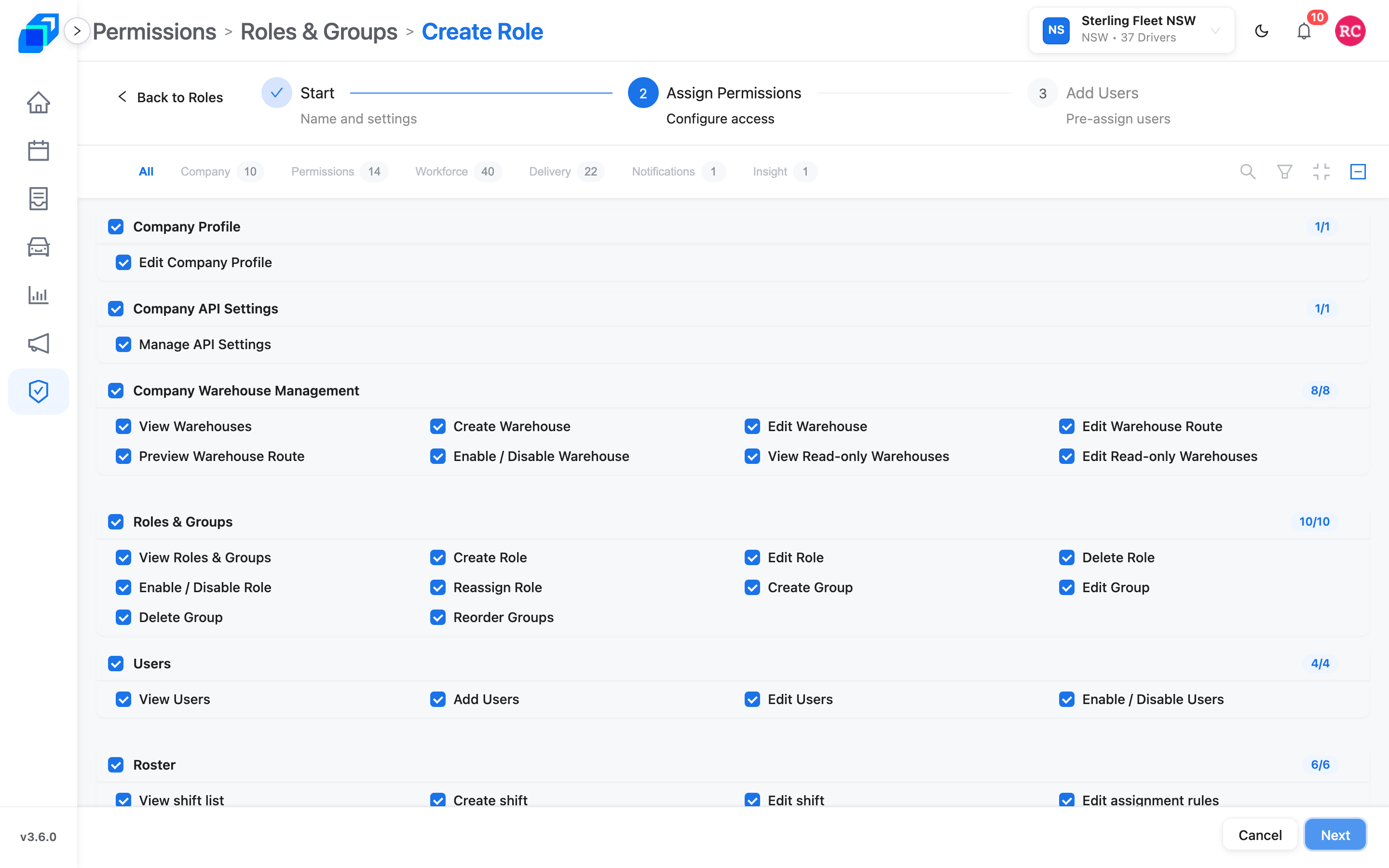This screenshot has width=1389, height=868.
Task: Open the document list sidebar icon
Action: coord(39,199)
